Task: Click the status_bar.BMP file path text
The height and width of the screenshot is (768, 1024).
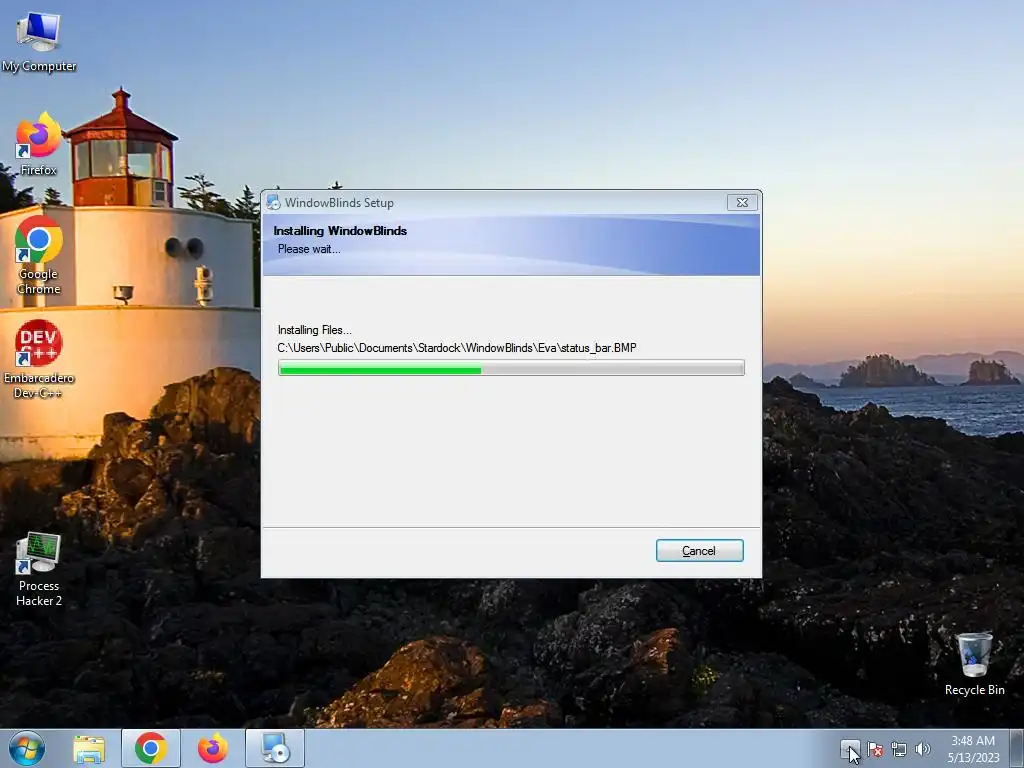Action: point(456,348)
